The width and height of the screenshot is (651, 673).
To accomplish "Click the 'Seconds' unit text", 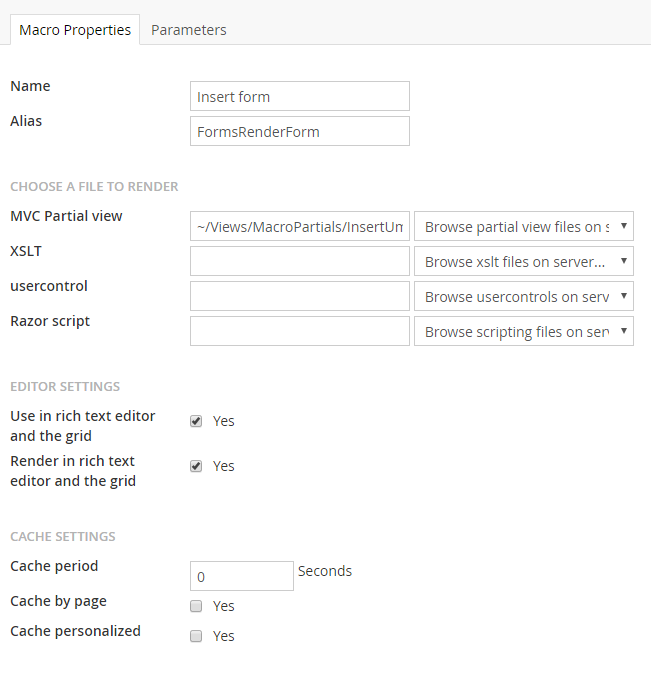I will [x=325, y=571].
